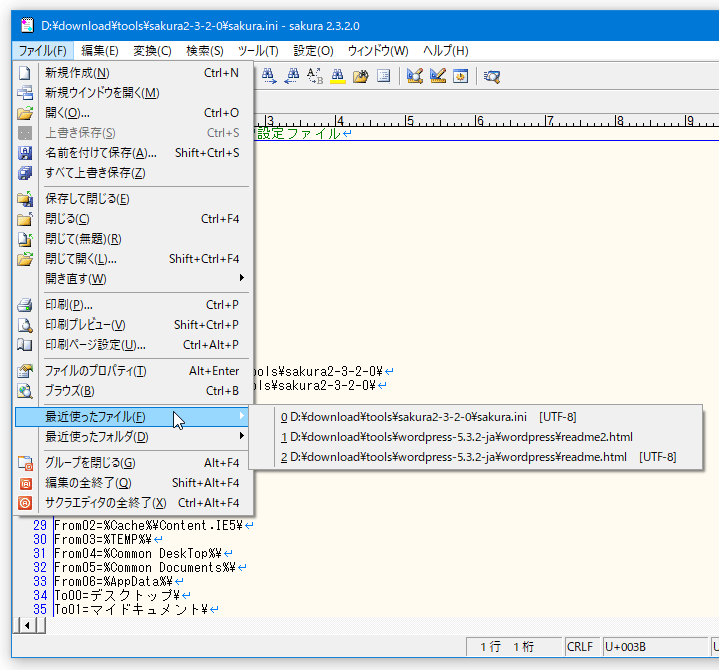Screen dimensions: 719x670
Task: Choose グループを閉じる(G)
Action: tap(133, 463)
